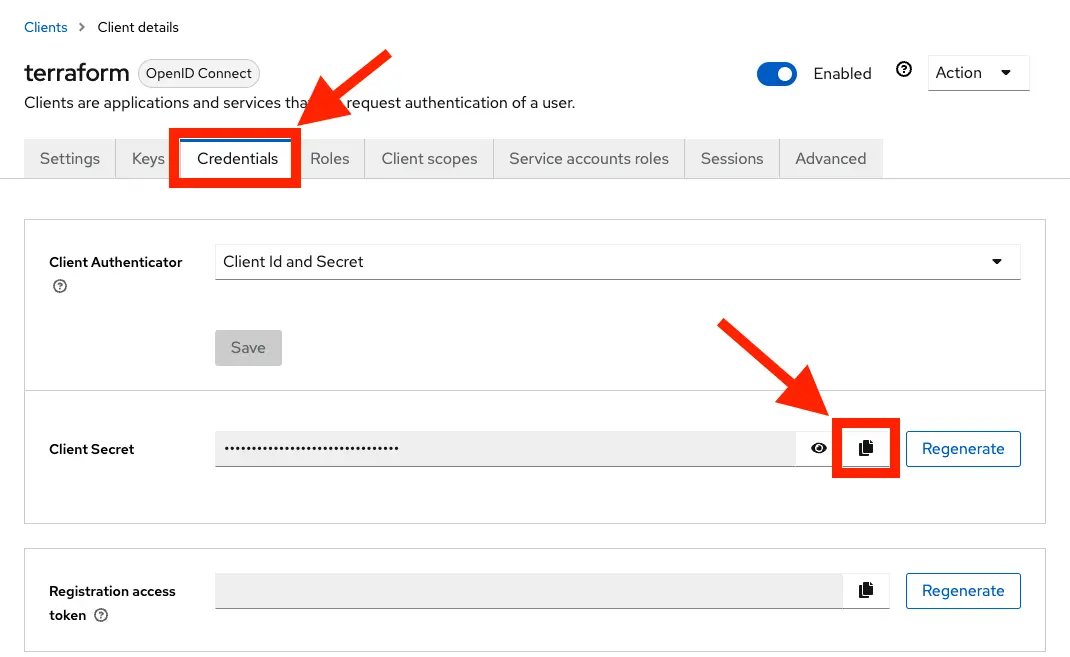1070x657 pixels.
Task: Open the Action dropdown menu
Action: (977, 72)
